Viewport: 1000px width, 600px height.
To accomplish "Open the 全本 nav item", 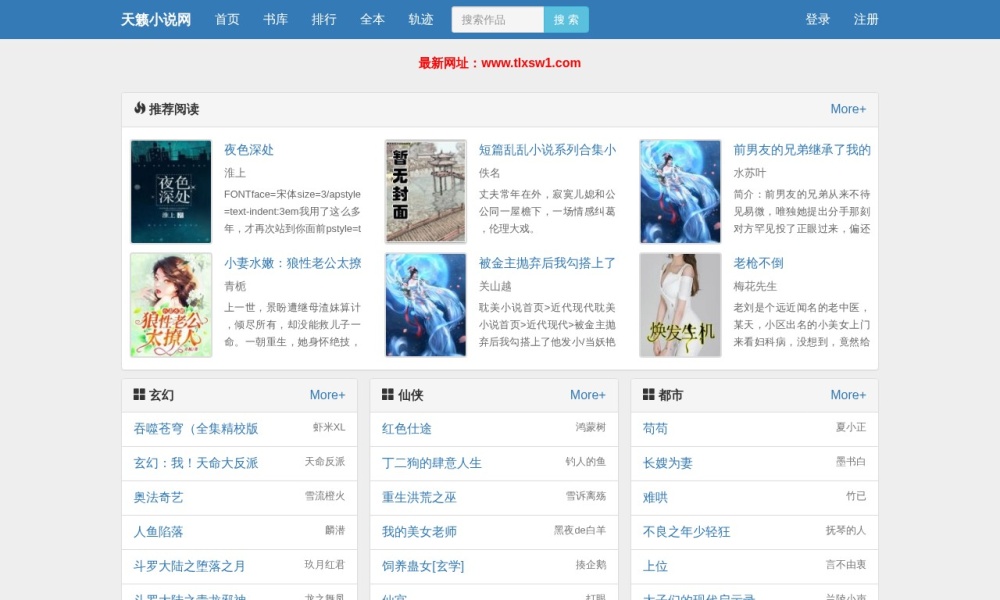I will (x=372, y=20).
